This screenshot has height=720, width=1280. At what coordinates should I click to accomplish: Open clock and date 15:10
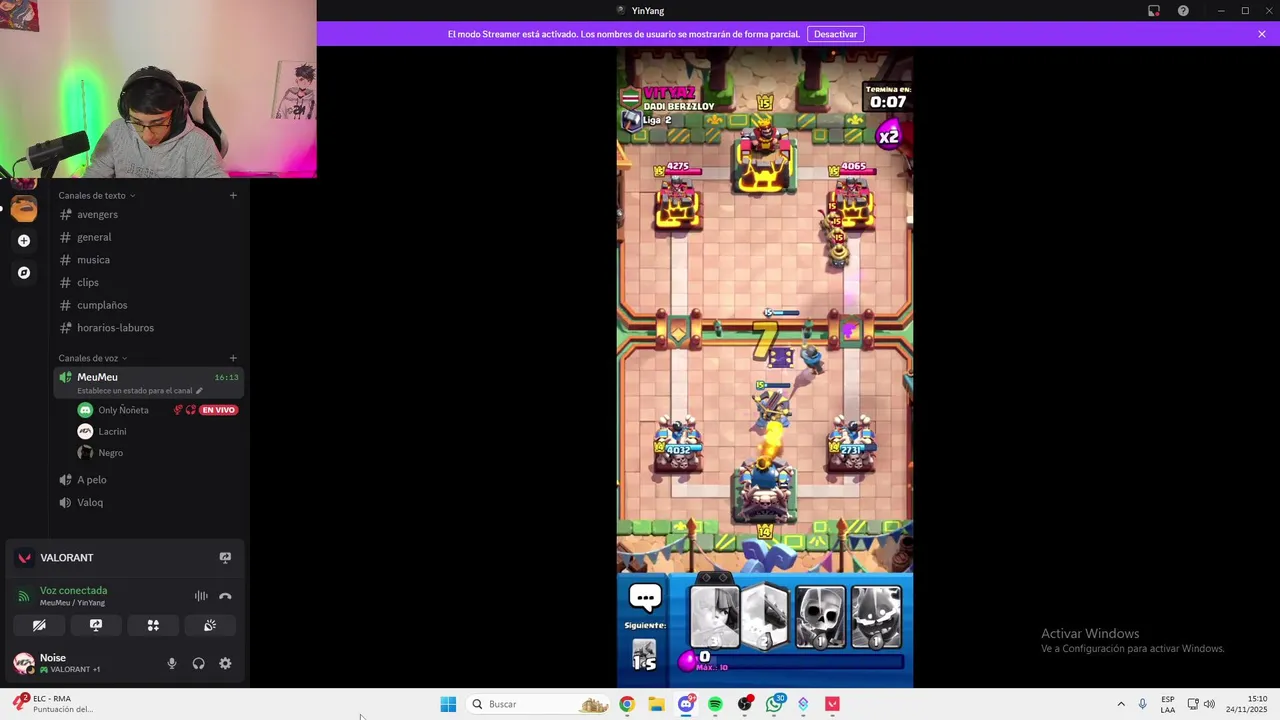pos(1248,704)
